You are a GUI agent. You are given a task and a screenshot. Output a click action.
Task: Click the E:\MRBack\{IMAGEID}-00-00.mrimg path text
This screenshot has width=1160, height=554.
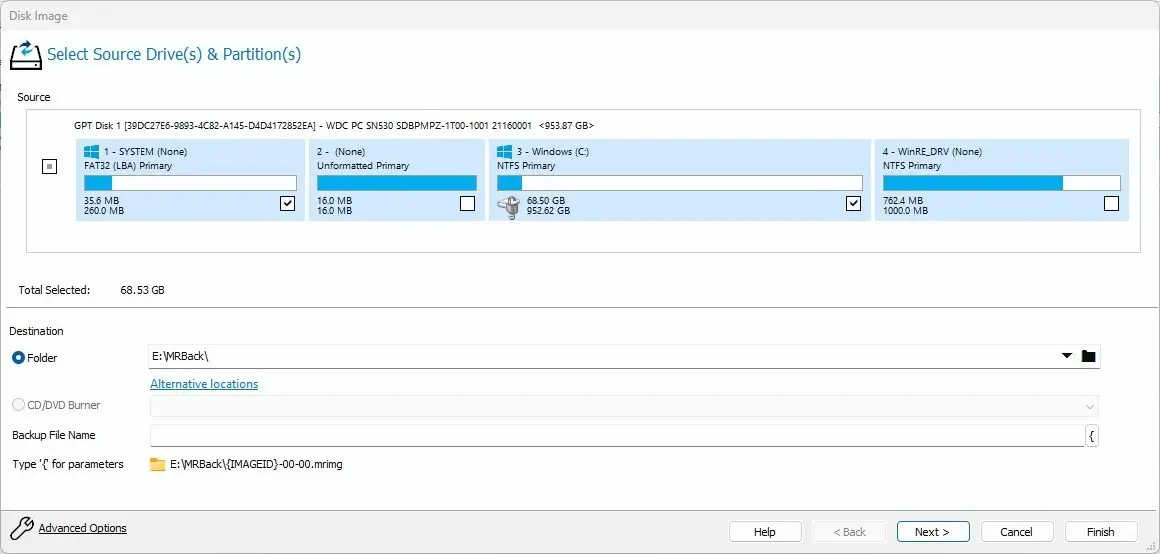256,465
